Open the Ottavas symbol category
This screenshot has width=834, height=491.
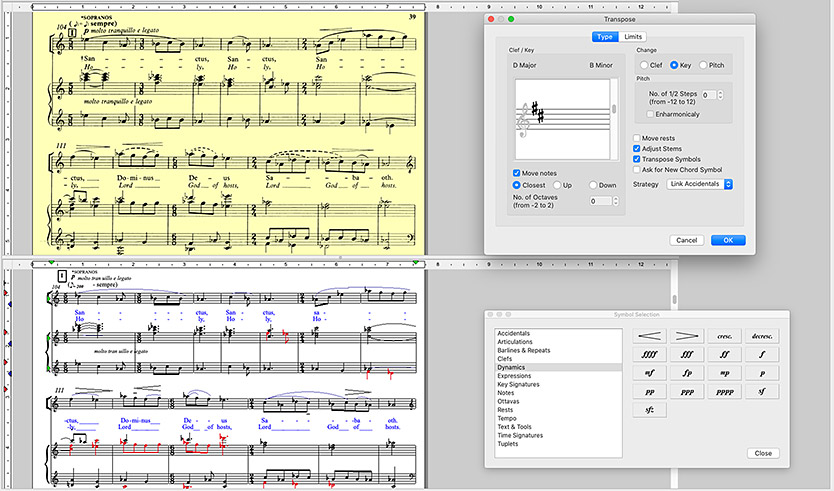coord(558,402)
